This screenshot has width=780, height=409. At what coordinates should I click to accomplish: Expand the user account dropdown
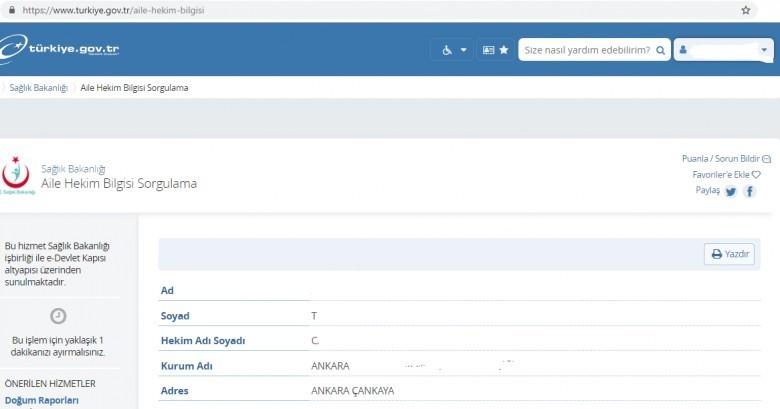pyautogui.click(x=724, y=49)
